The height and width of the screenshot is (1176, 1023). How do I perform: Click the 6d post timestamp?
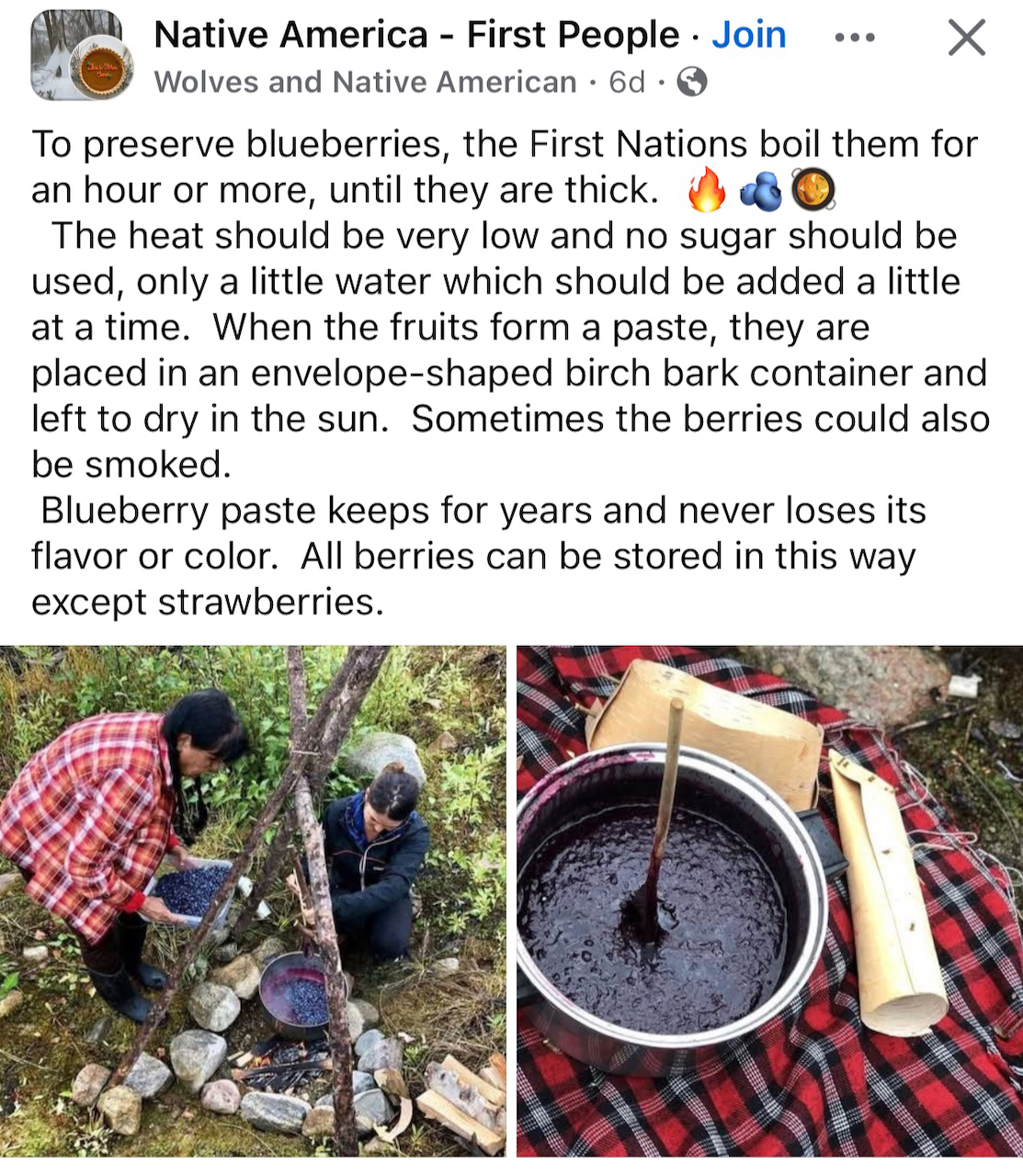point(627,82)
